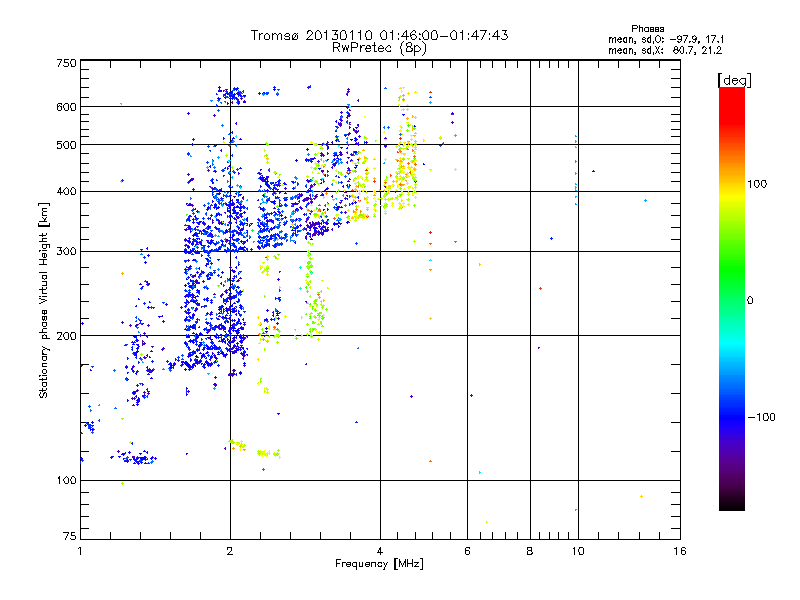Click colorbar tick label "0"
Viewport: 800px width, 600px height.
click(x=750, y=300)
